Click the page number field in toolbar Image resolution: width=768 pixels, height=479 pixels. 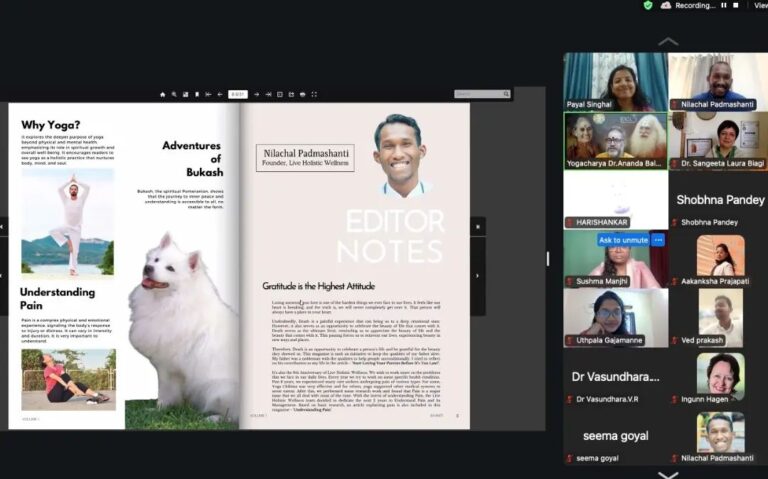pos(238,94)
